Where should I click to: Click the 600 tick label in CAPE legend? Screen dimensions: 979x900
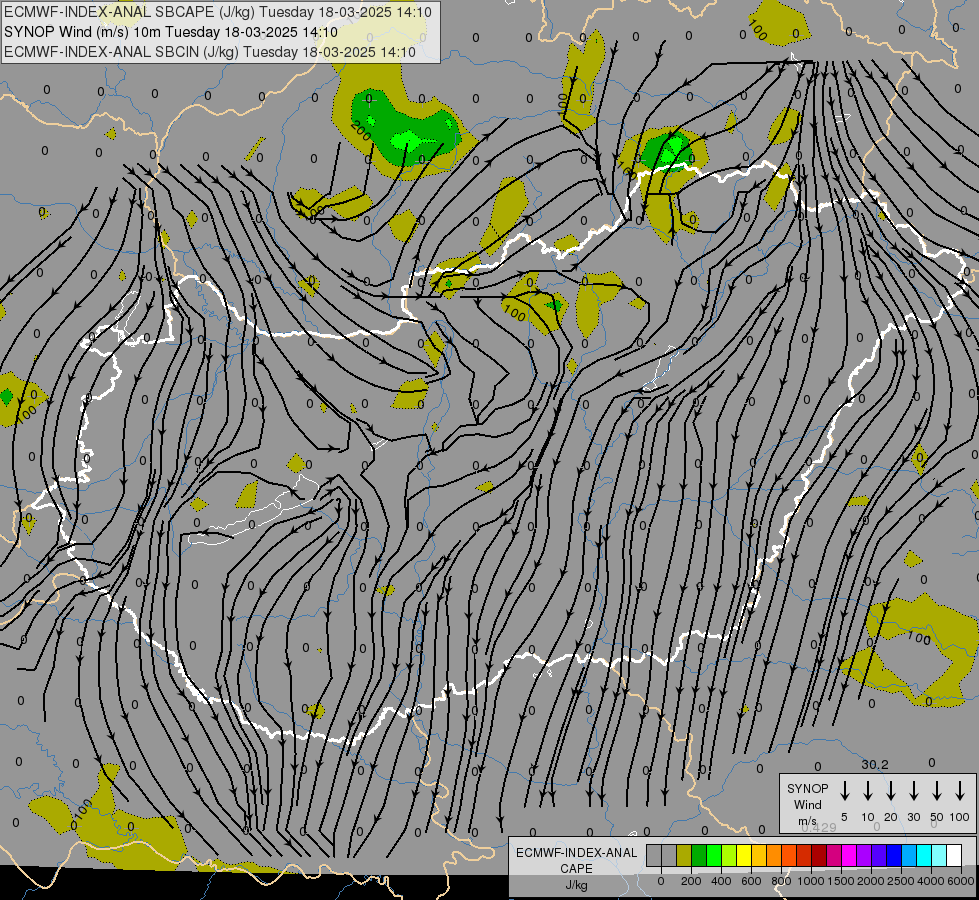point(751,881)
